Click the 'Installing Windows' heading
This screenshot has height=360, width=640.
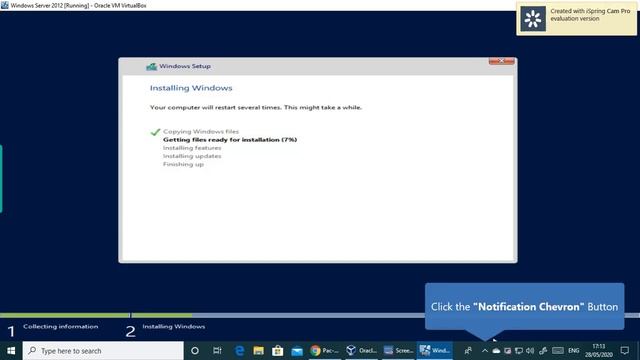pyautogui.click(x=191, y=88)
